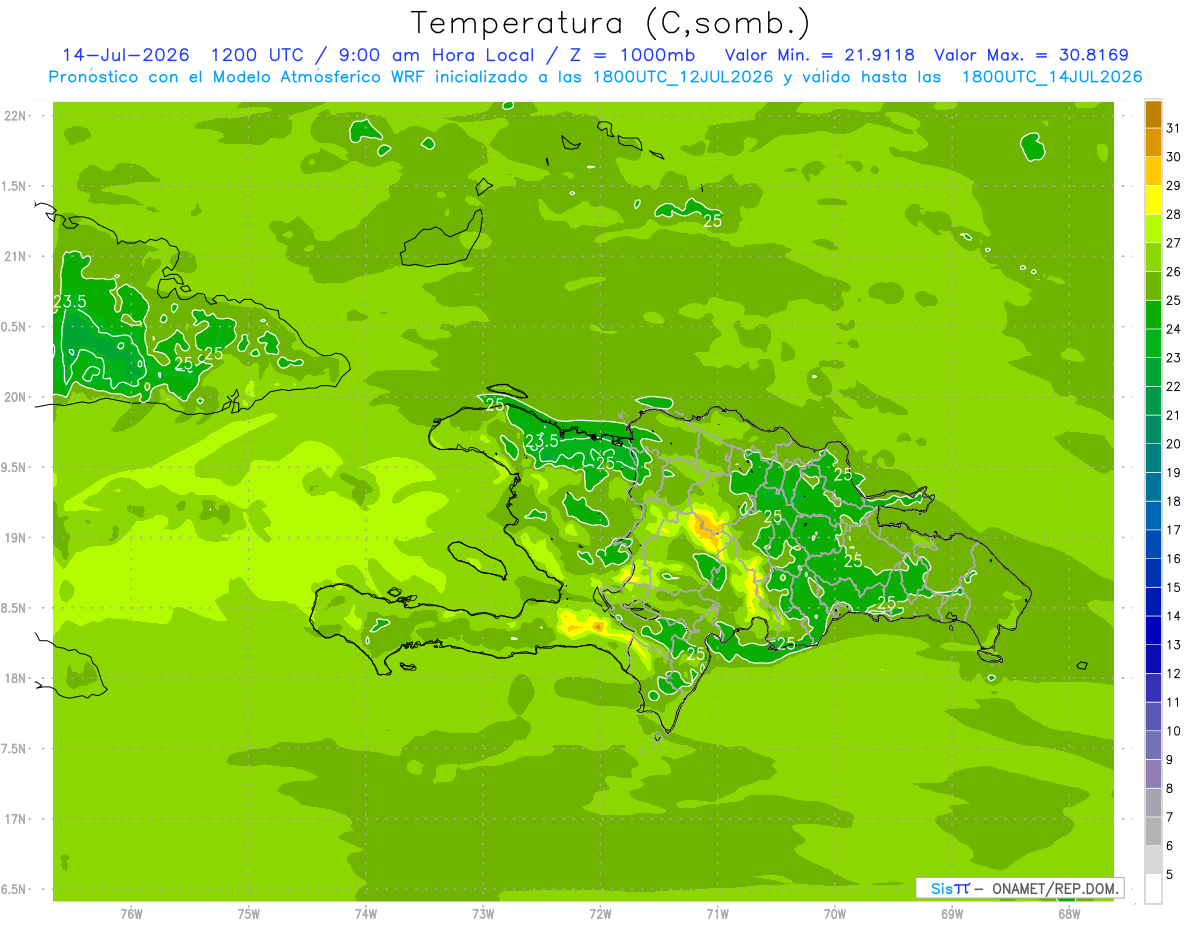Pick the teal legend band between 19 and 20
The image size is (1200, 927).
coord(1153,458)
